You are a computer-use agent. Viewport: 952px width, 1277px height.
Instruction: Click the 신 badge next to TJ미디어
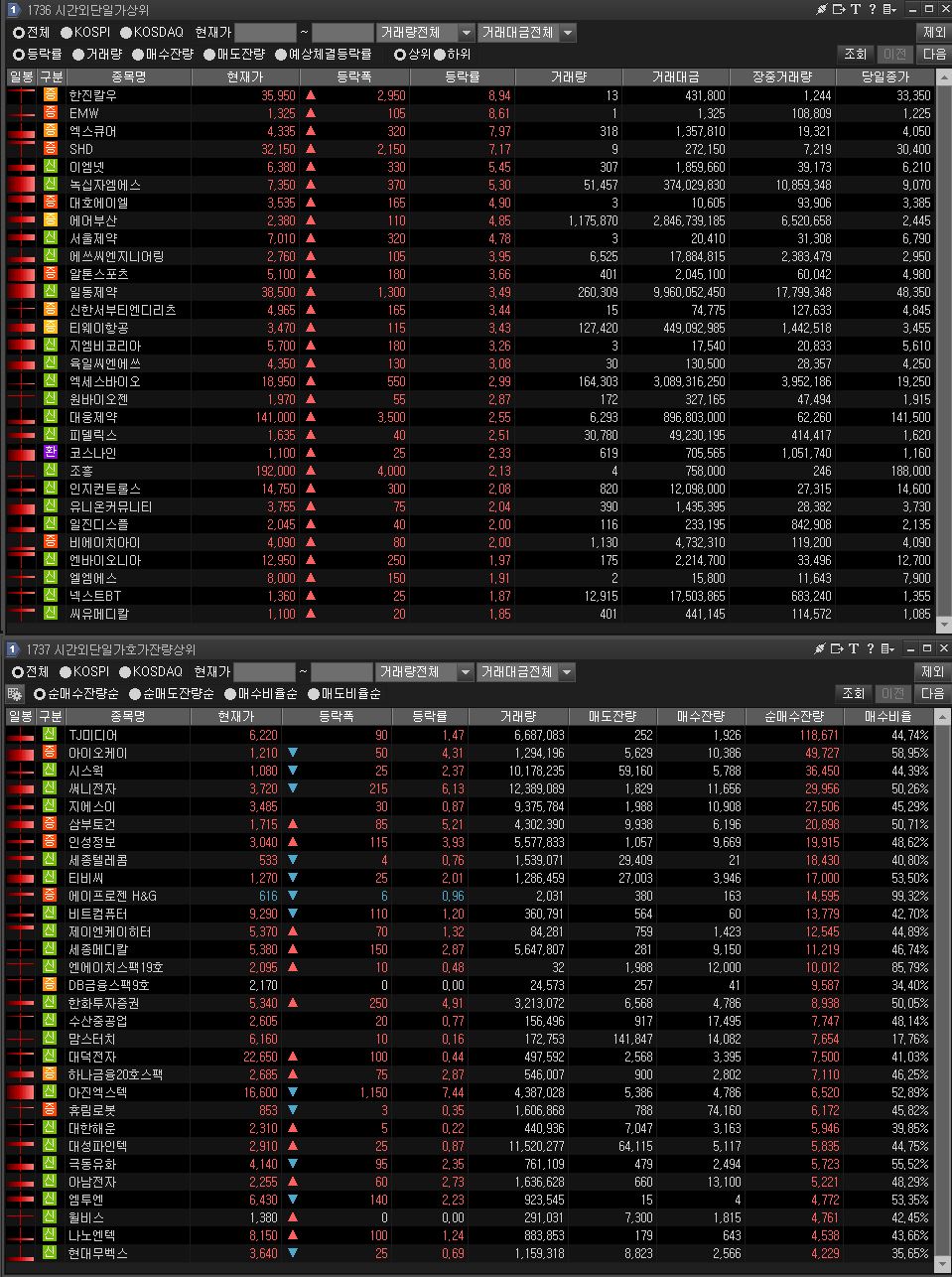pyautogui.click(x=51, y=735)
